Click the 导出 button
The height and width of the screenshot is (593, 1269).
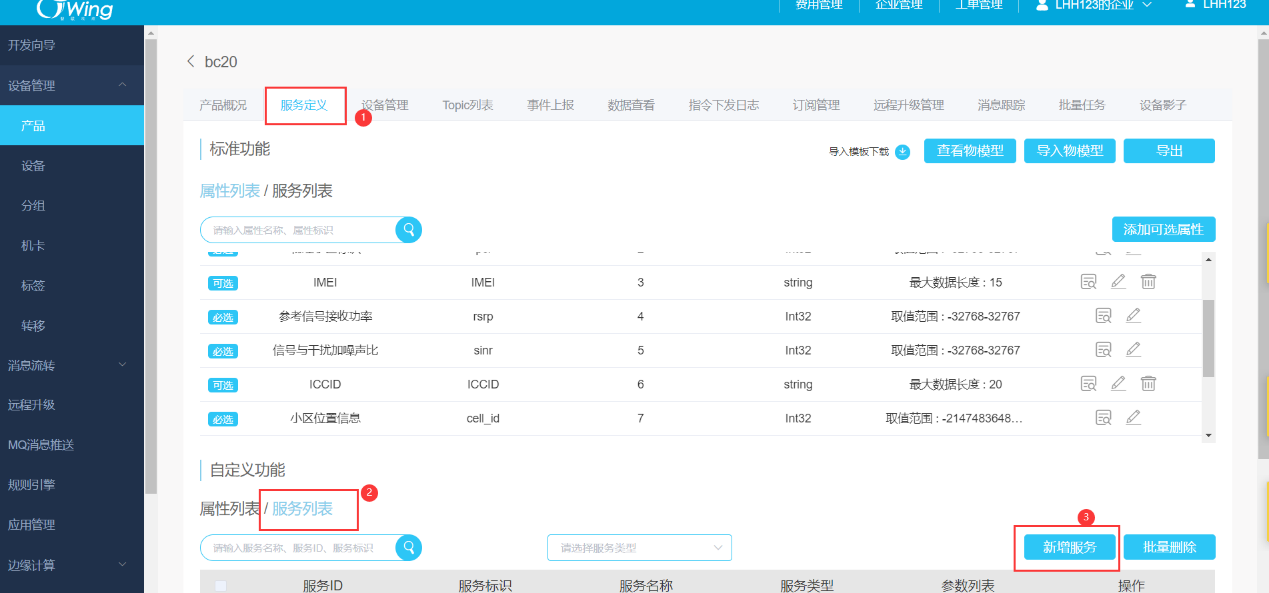click(1169, 151)
